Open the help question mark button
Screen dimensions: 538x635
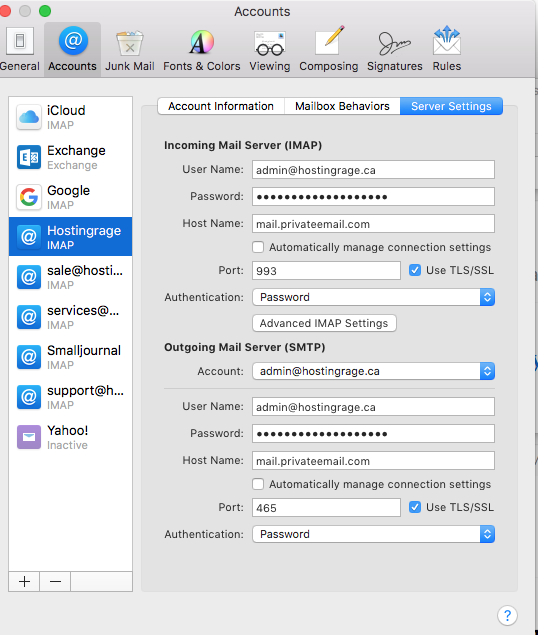click(x=507, y=615)
